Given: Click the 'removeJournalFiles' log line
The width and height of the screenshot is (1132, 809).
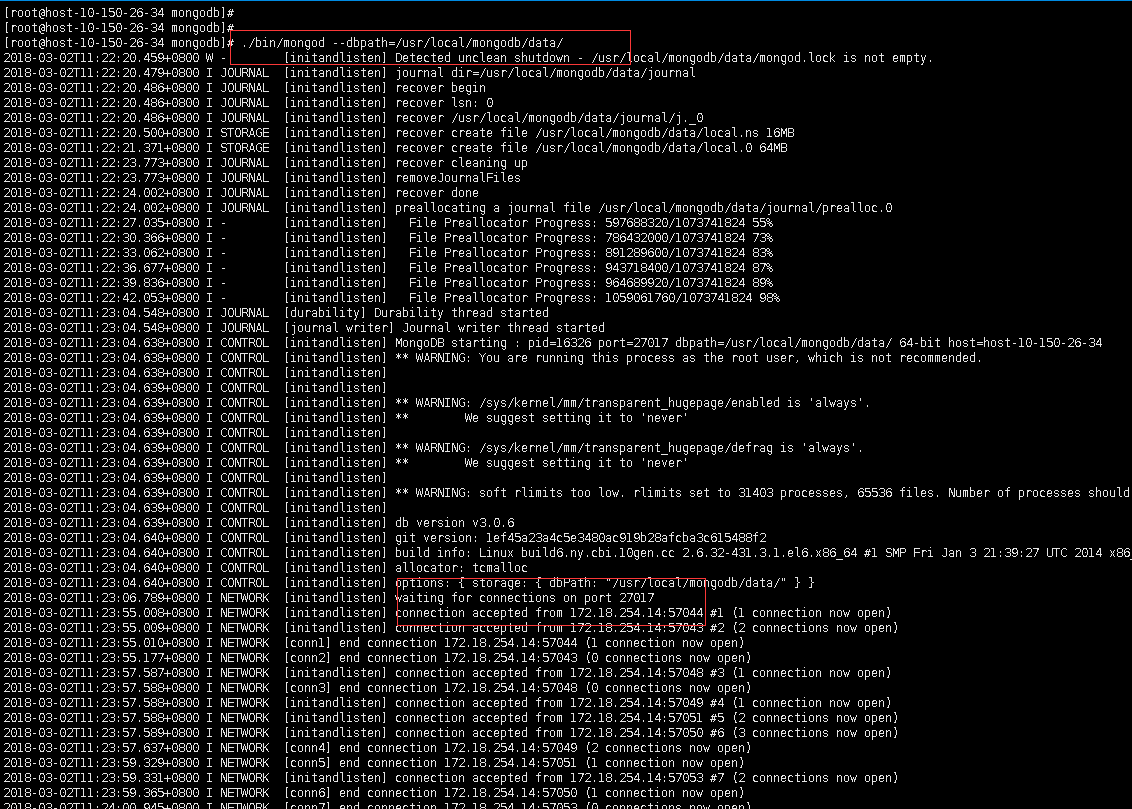Looking at the screenshot, I should pos(261,178).
